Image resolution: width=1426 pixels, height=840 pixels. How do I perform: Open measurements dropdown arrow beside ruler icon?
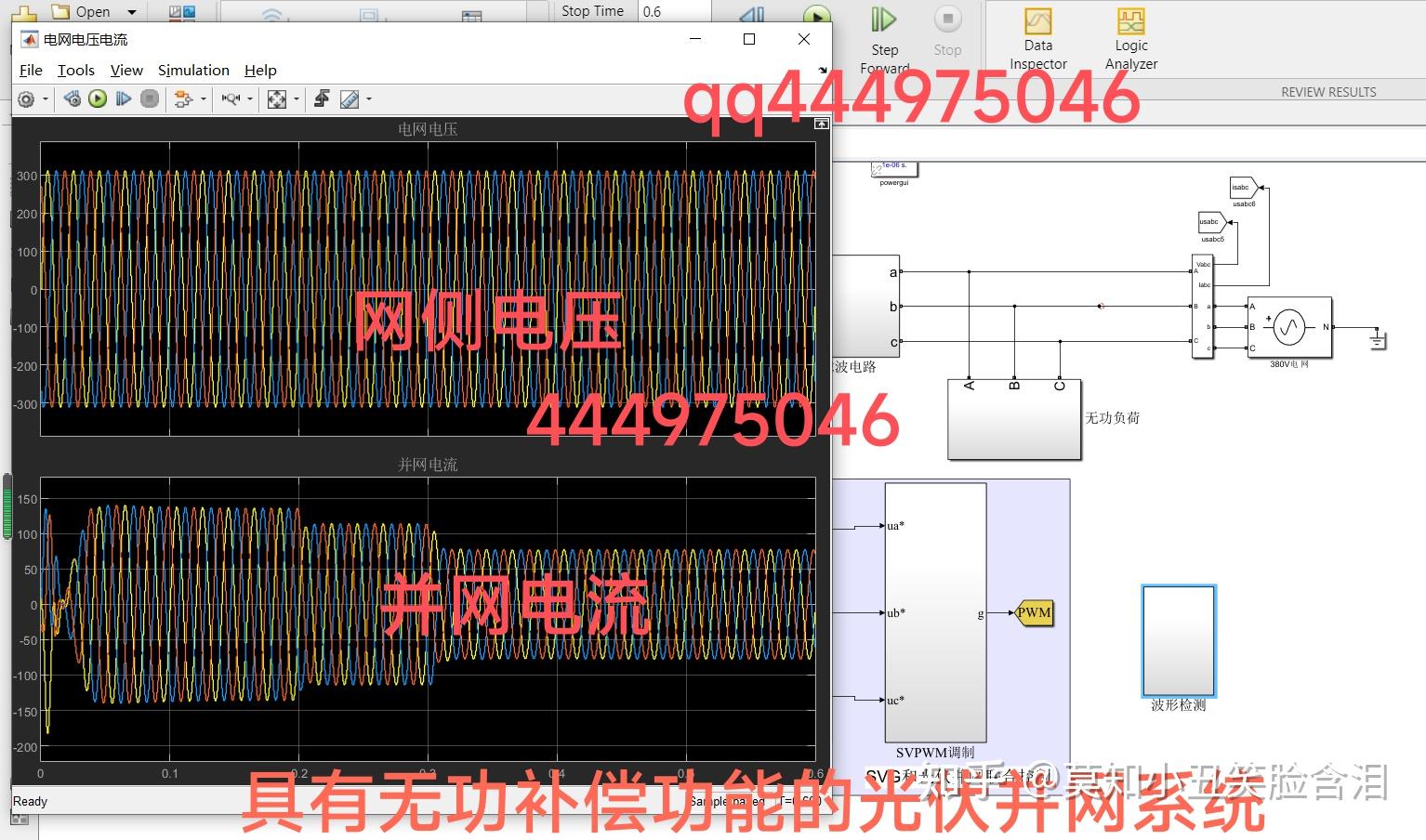pos(369,99)
